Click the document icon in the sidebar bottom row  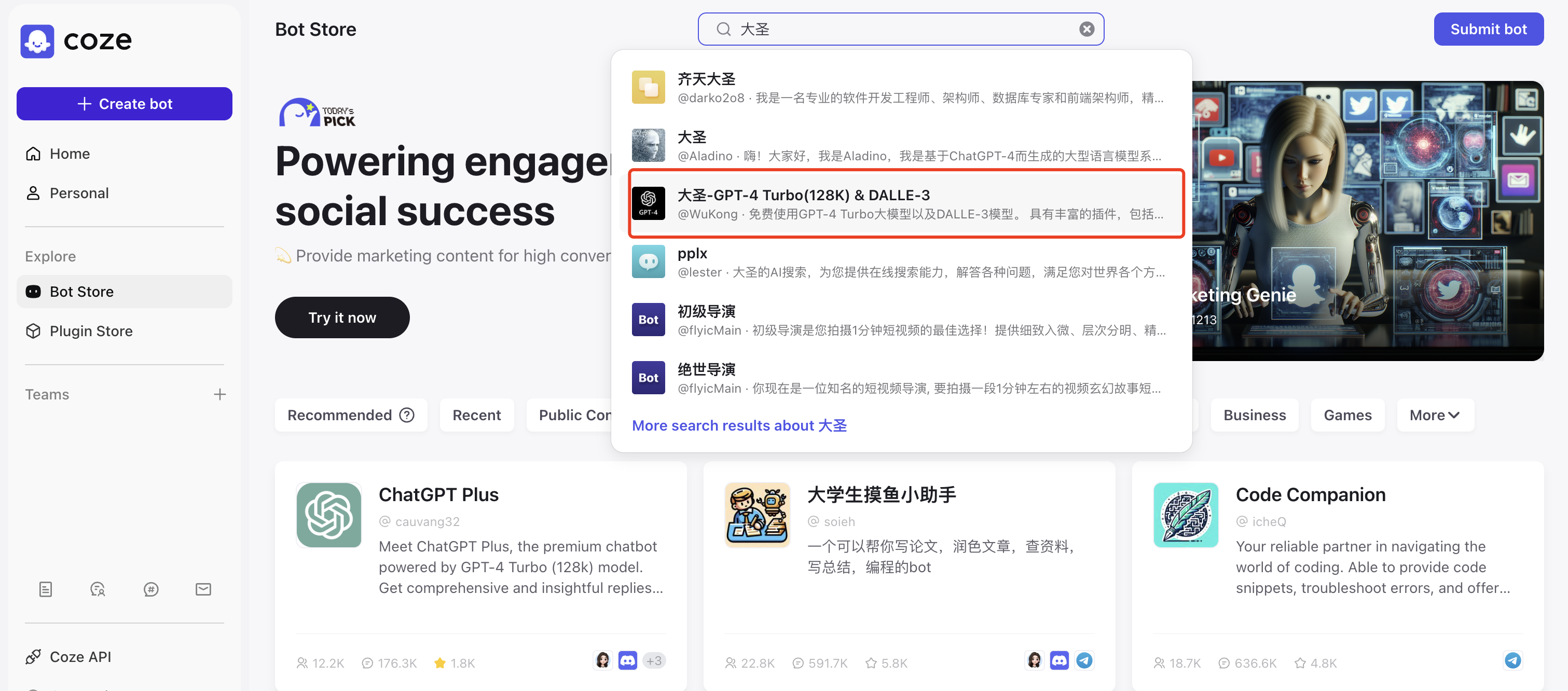pyautogui.click(x=46, y=589)
